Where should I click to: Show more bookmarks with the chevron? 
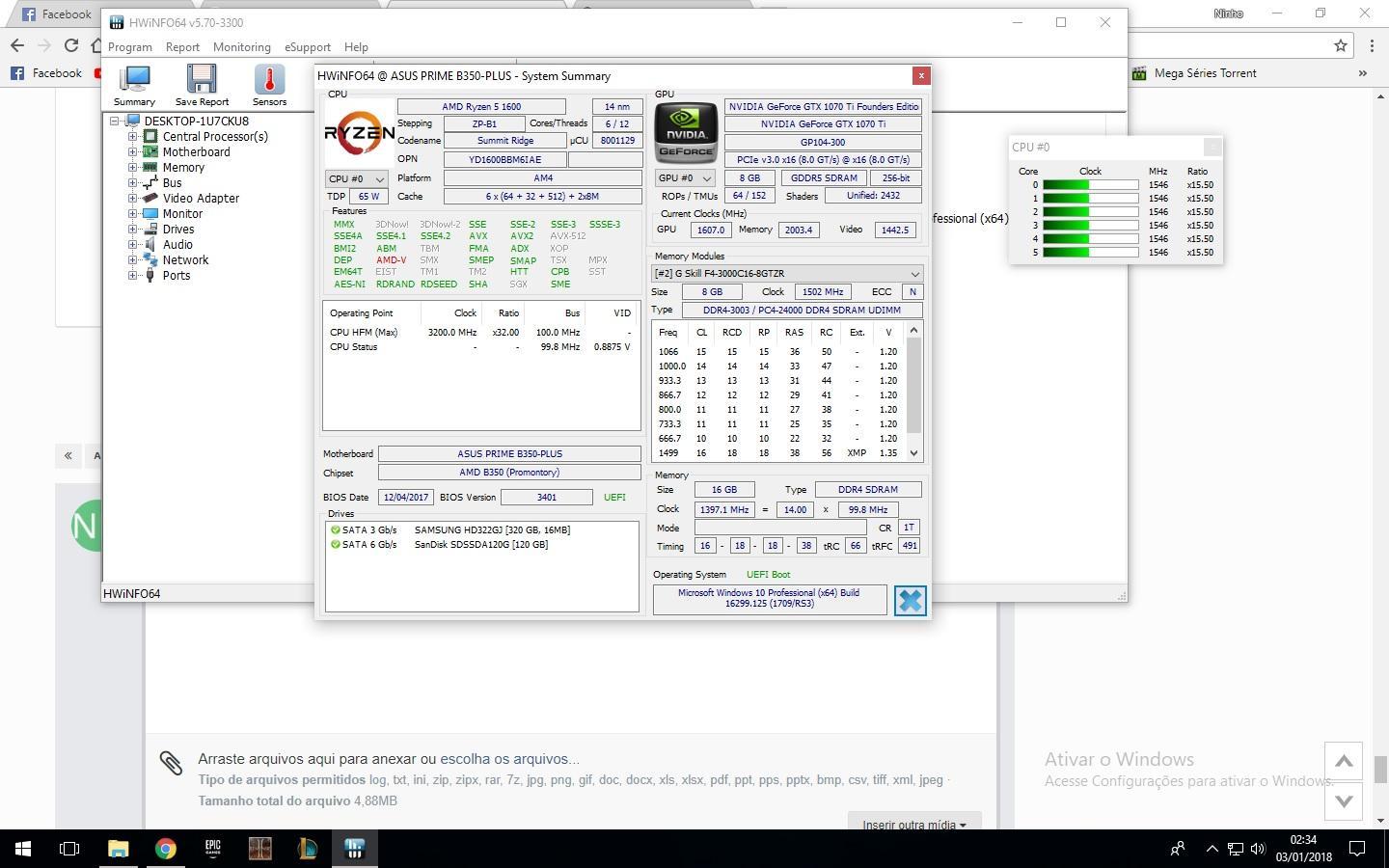coord(1362,73)
